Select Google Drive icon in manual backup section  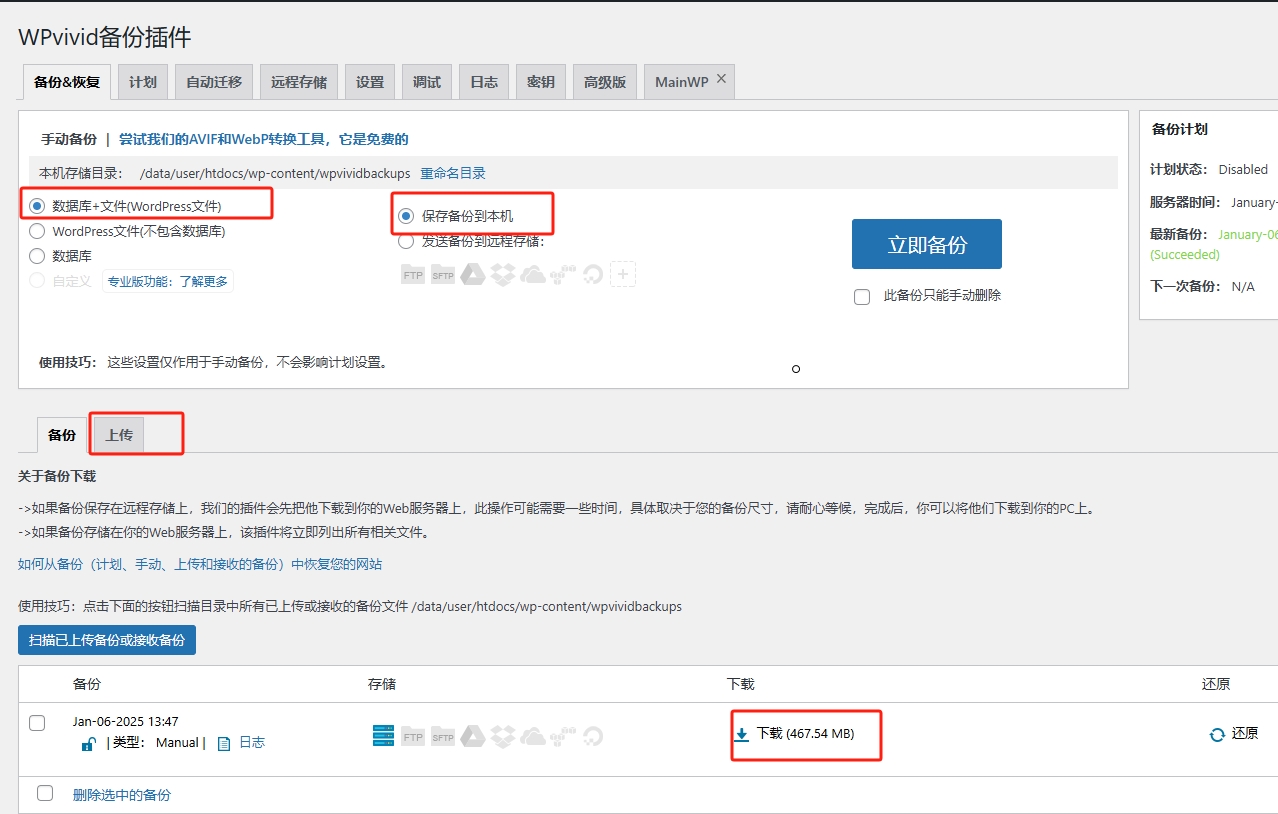pos(473,274)
